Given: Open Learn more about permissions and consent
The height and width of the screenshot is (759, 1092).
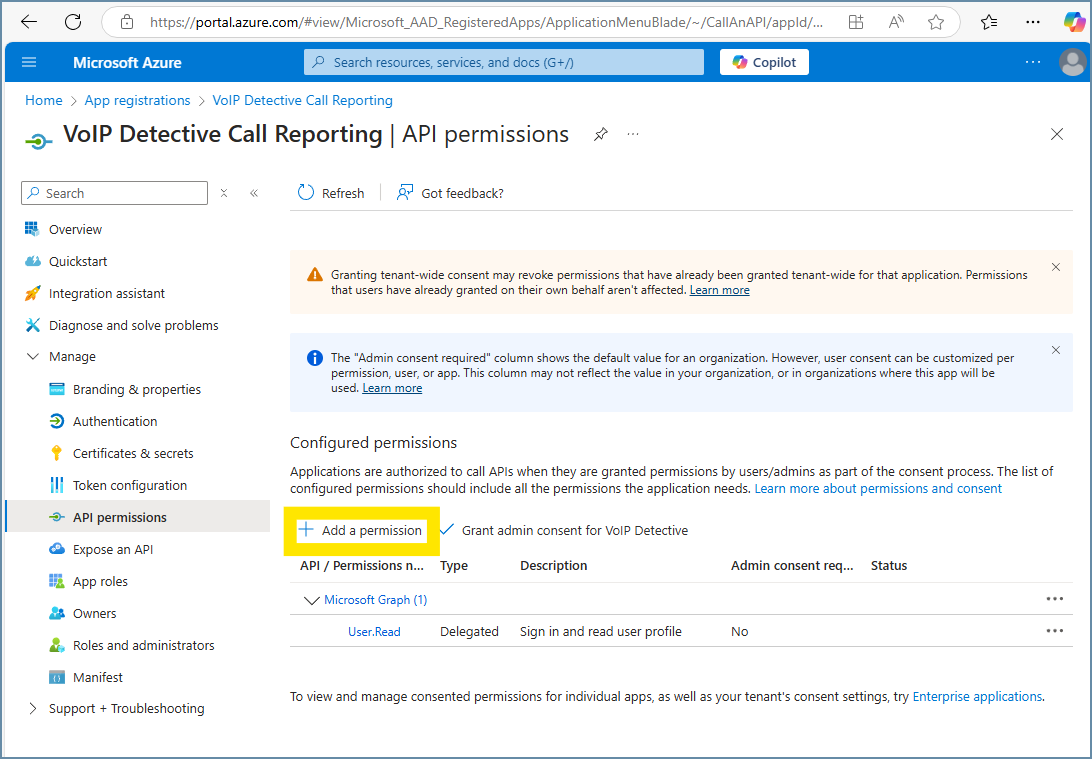Looking at the screenshot, I should (878, 488).
